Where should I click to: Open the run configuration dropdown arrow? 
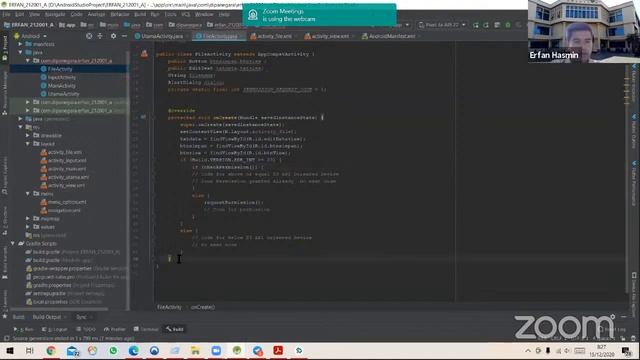(x=407, y=25)
